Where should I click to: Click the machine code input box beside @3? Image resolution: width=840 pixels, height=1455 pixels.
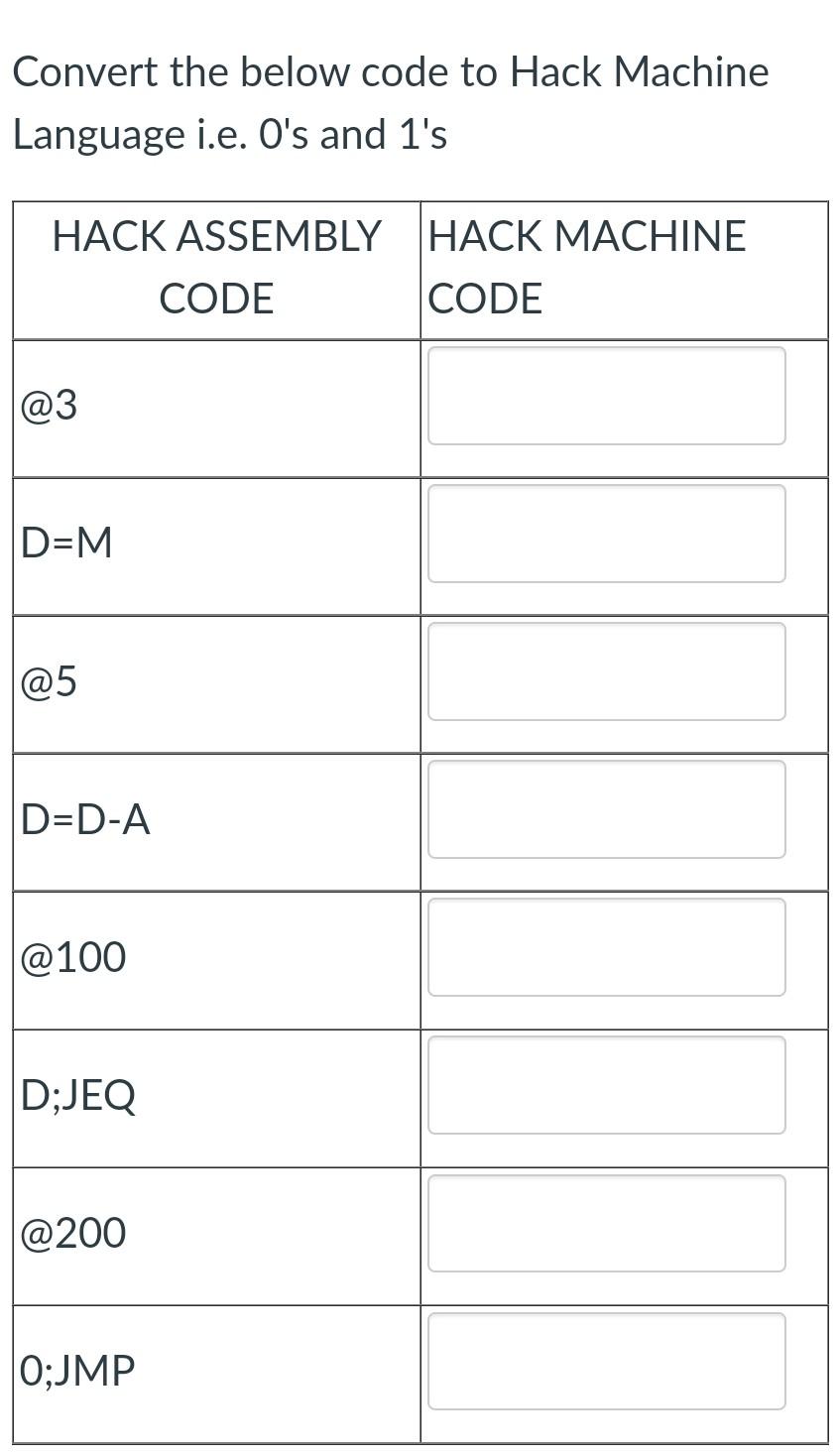[605, 396]
